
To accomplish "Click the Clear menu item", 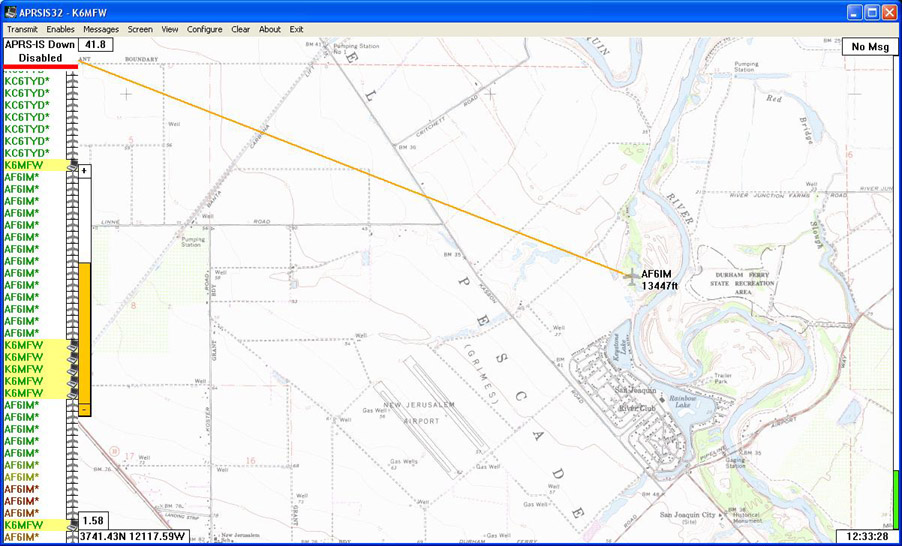I will [x=240, y=29].
